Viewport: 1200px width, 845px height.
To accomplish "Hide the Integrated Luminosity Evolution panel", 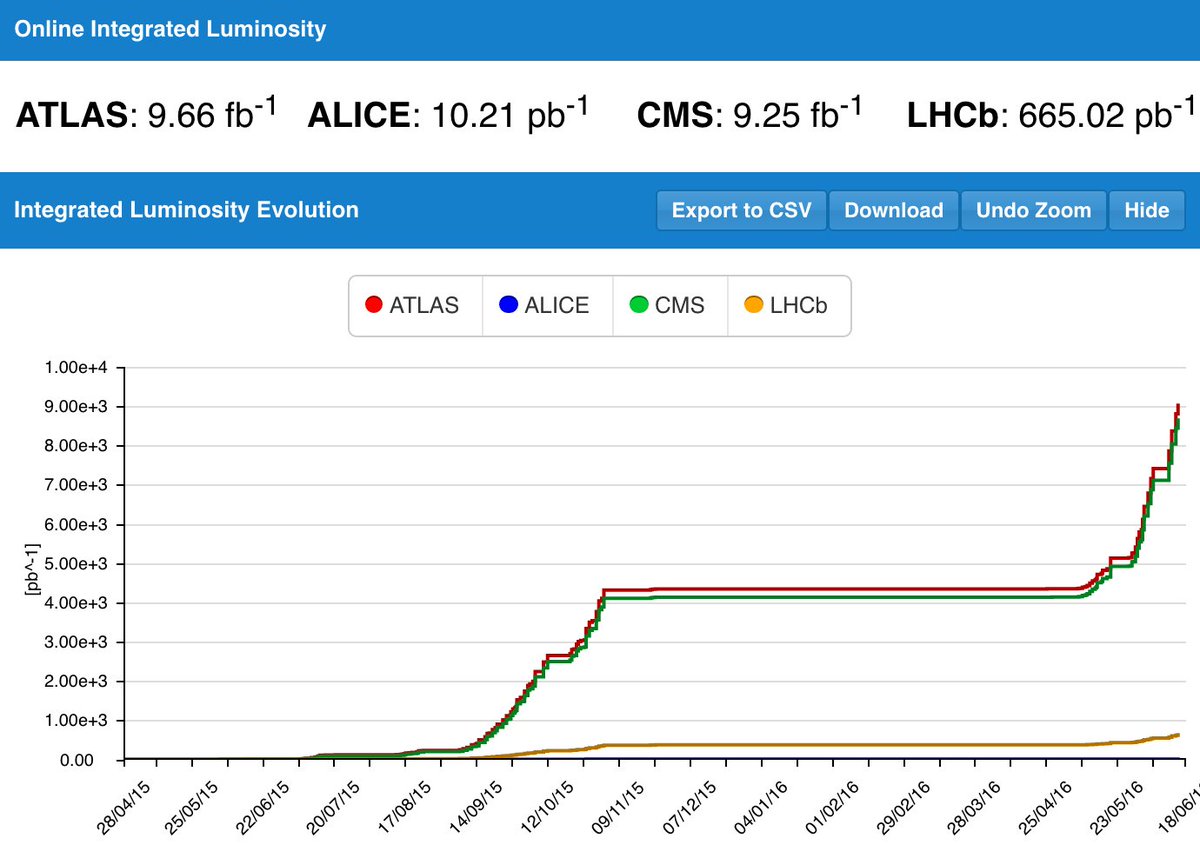I will pyautogui.click(x=1146, y=210).
